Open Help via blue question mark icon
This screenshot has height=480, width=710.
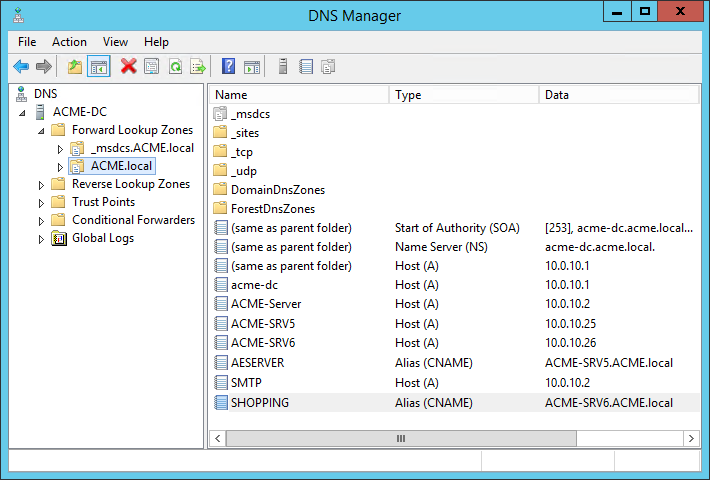click(228, 67)
